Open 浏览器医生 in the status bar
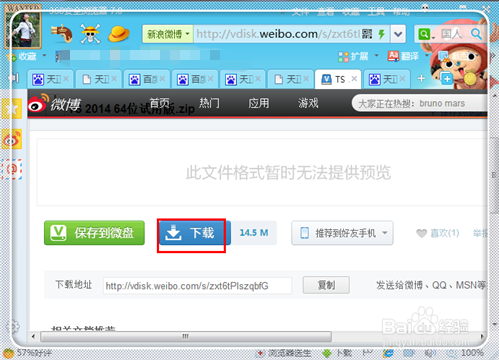The width and height of the screenshot is (499, 360). (x=284, y=353)
